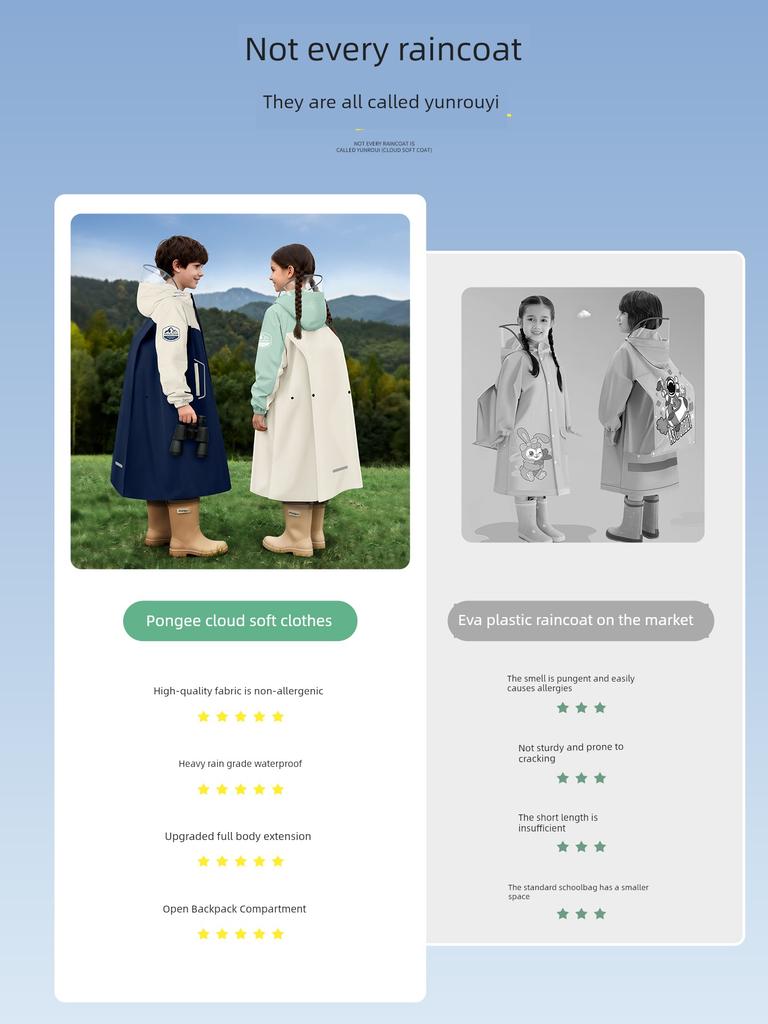
Task: Select 'Not sturdy and prone to cracking' text
Action: tap(571, 752)
